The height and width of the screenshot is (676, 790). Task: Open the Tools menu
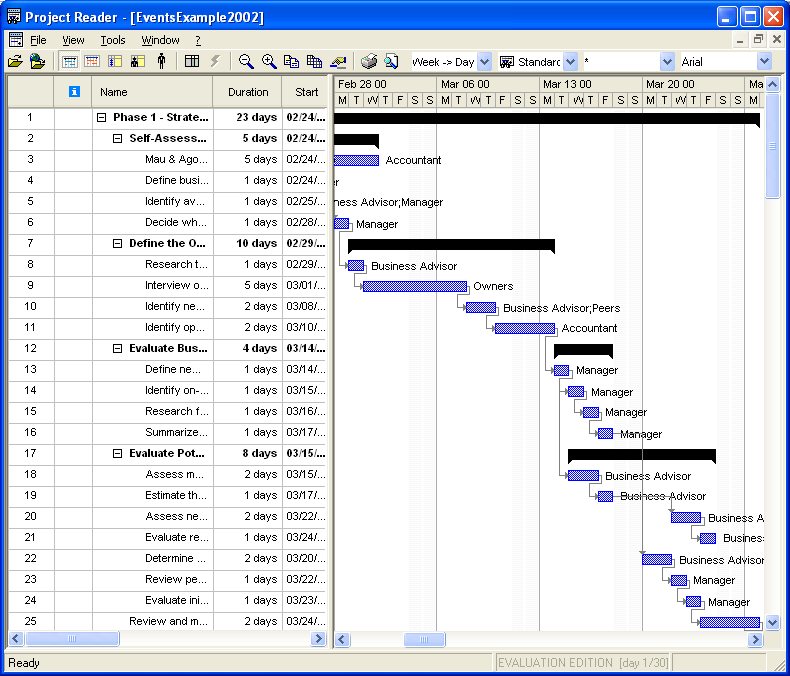[x=112, y=40]
